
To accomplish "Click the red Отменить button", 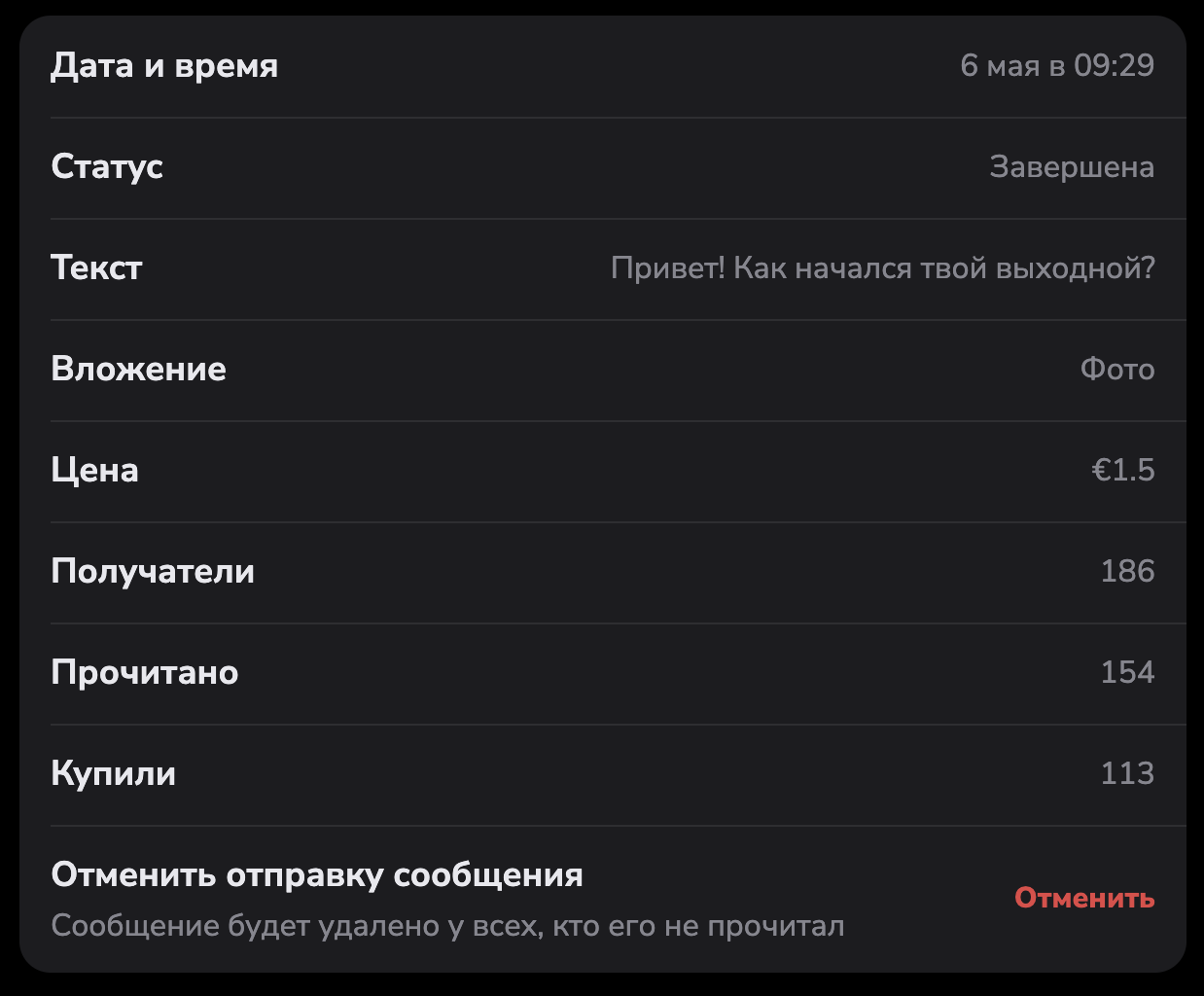I will click(x=1084, y=898).
